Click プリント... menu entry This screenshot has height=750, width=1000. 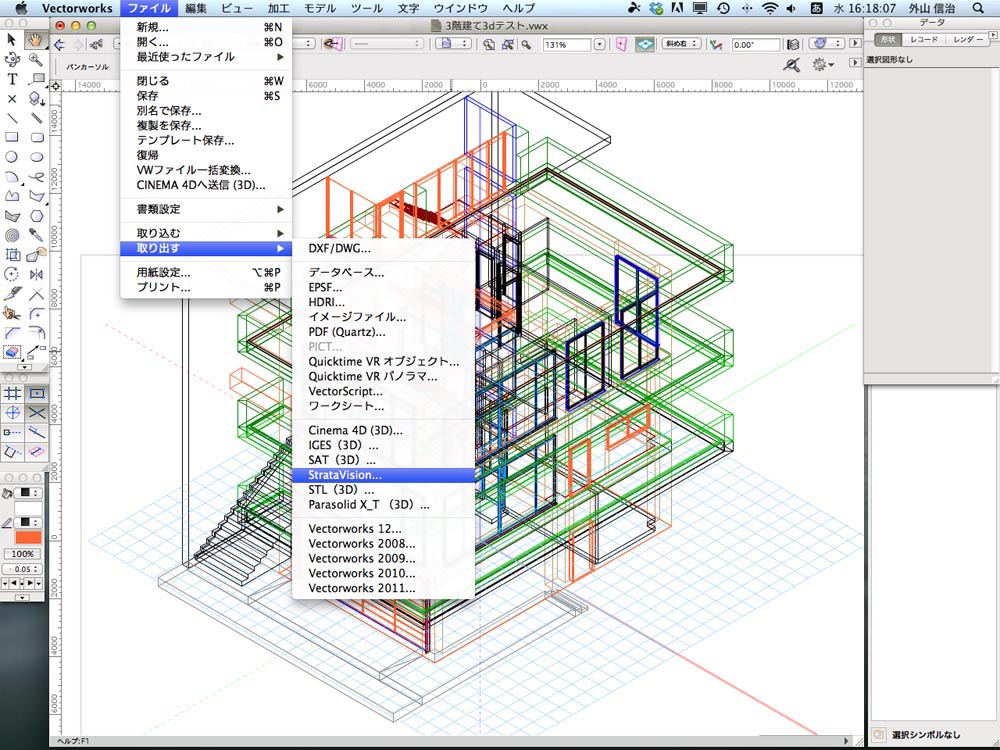tap(206, 288)
